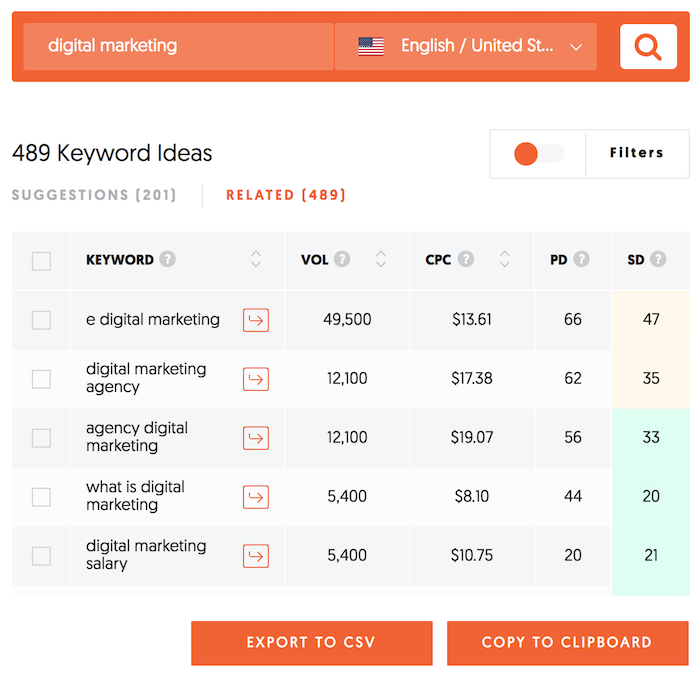The height and width of the screenshot is (677, 700).
Task: Click in the 'digital marketing' search field
Action: (x=178, y=47)
